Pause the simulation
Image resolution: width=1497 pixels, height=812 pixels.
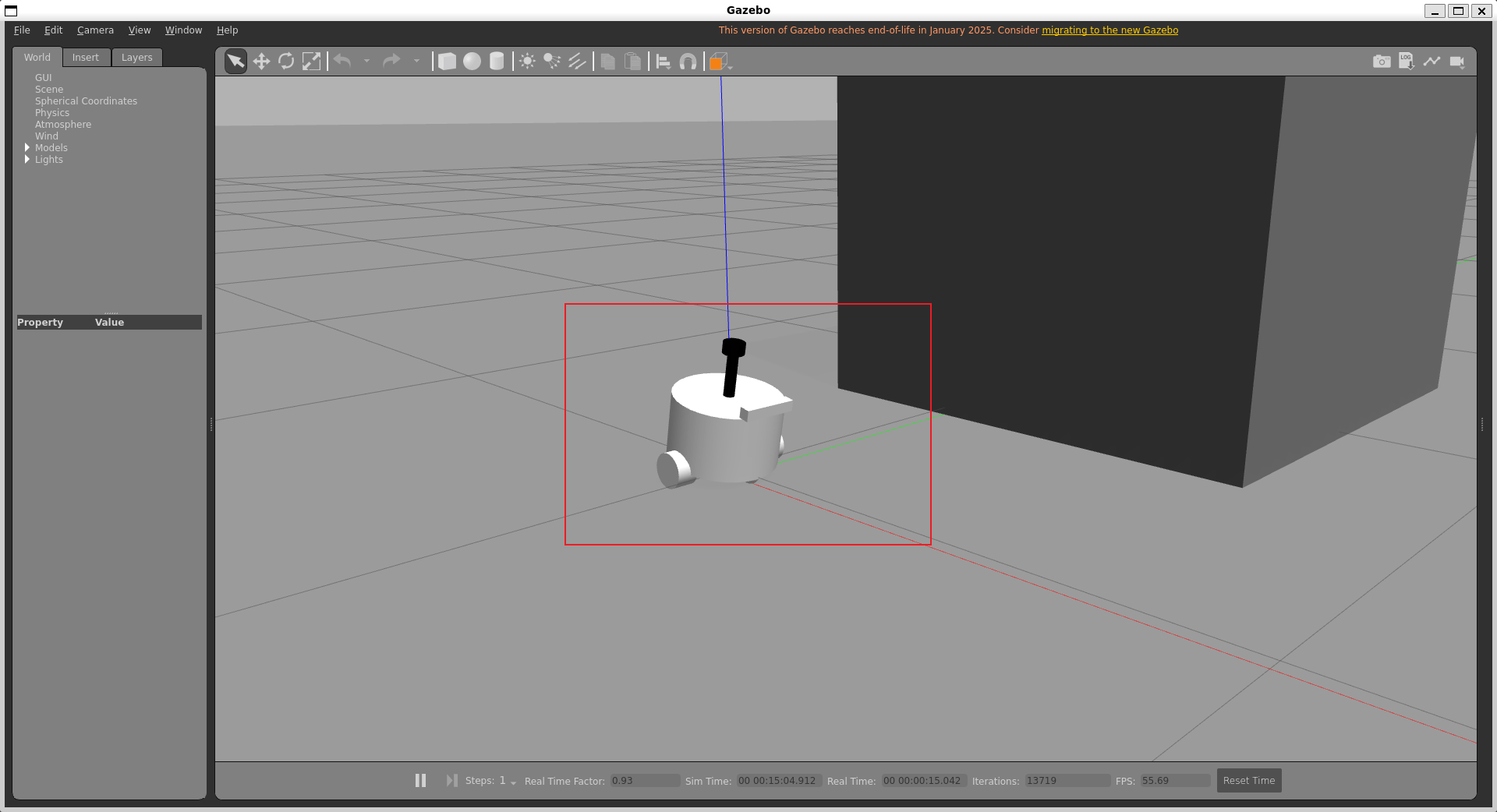coord(420,780)
